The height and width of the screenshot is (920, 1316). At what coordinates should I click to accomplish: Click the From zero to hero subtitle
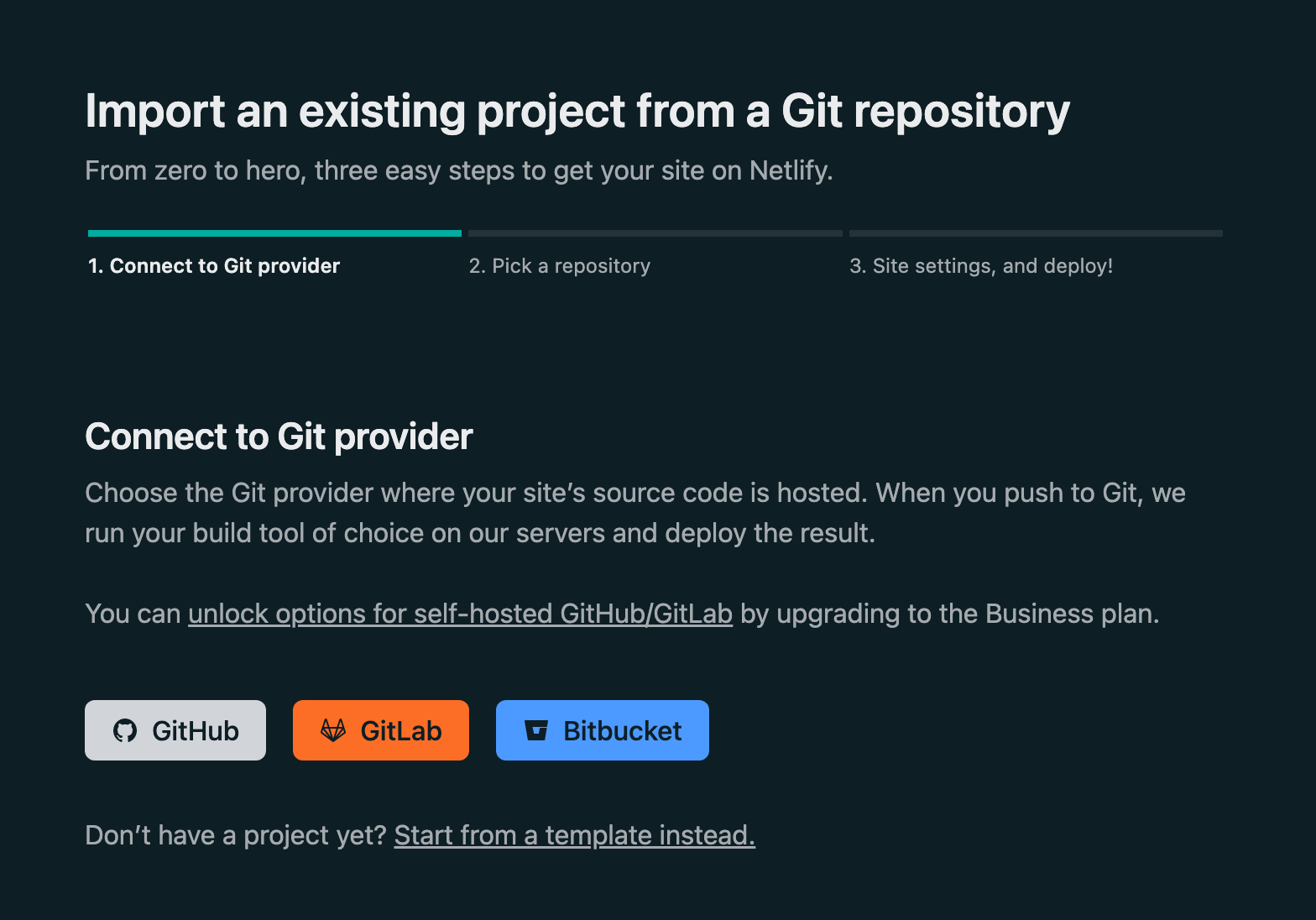point(459,170)
